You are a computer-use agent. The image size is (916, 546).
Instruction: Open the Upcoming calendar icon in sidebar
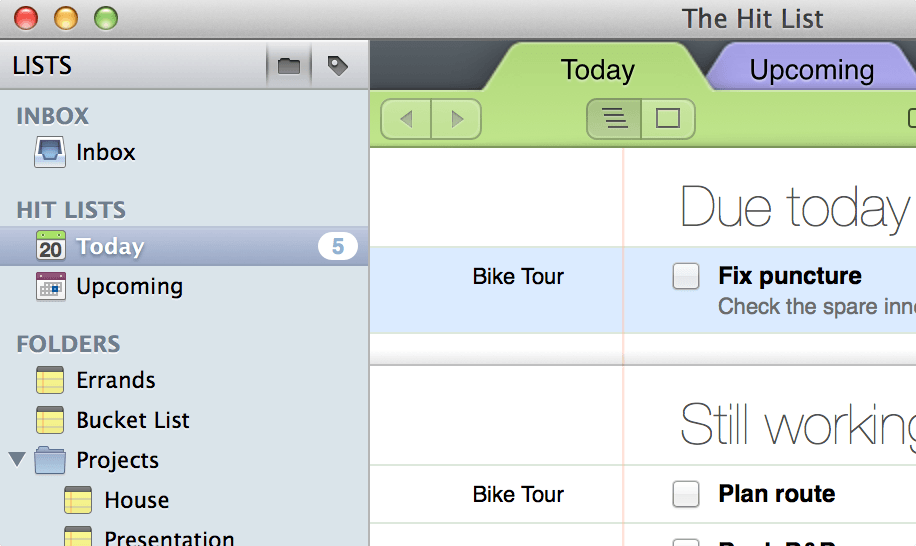(x=50, y=286)
